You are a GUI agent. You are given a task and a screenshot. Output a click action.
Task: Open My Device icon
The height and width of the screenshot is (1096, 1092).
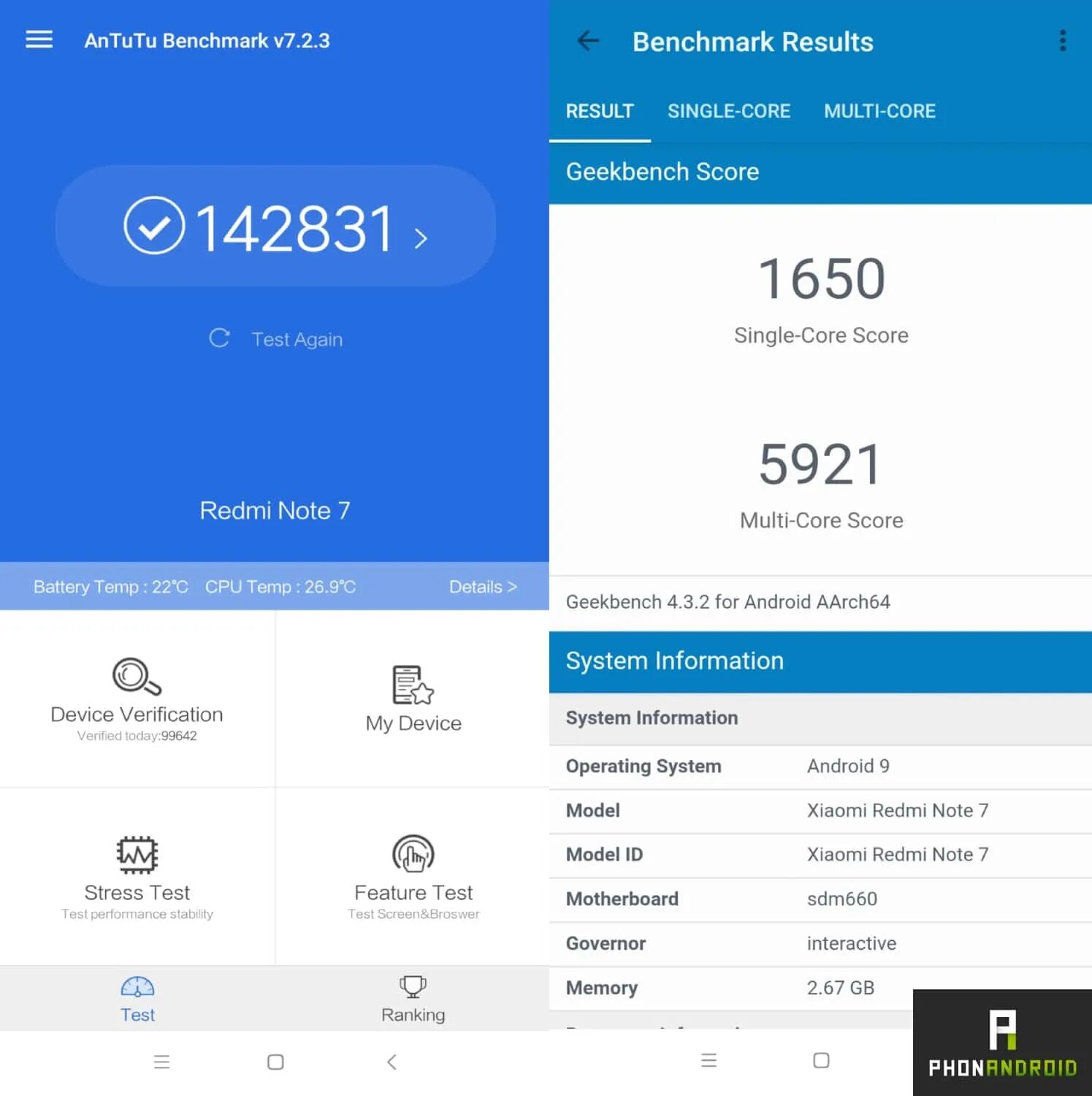(413, 685)
